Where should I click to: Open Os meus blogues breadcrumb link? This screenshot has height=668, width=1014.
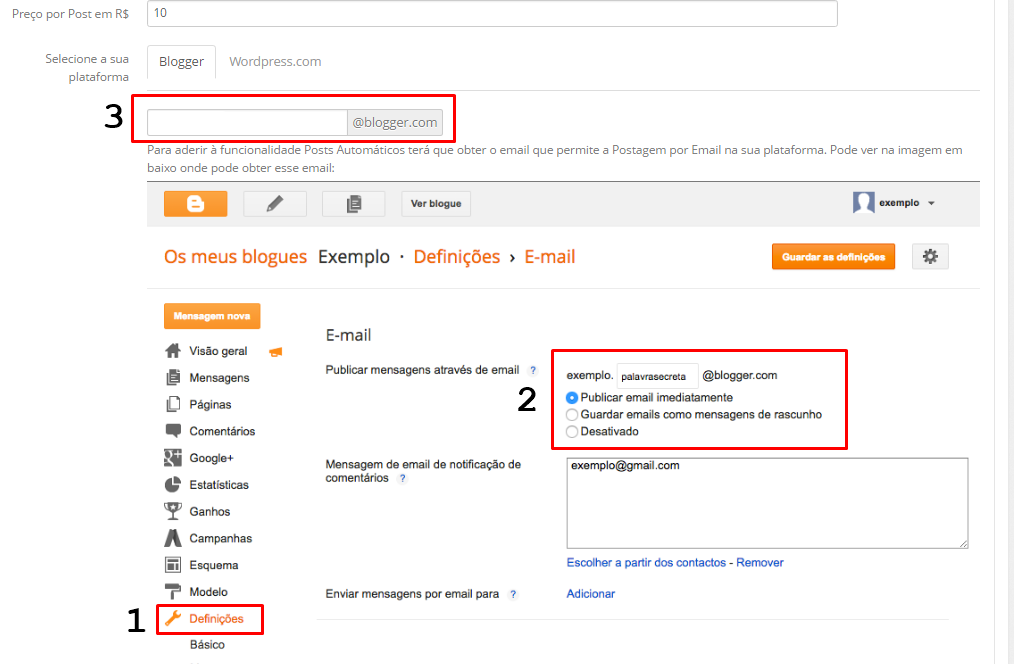click(x=235, y=257)
